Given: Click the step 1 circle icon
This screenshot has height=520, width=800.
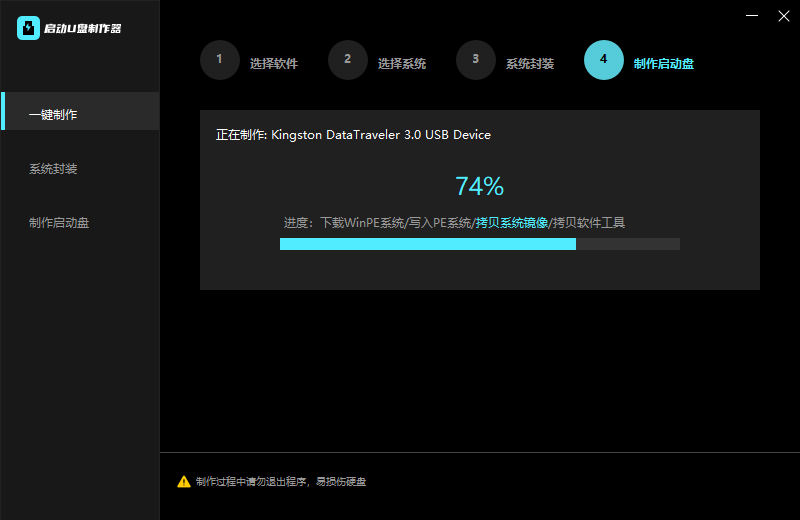Looking at the screenshot, I should point(219,59).
